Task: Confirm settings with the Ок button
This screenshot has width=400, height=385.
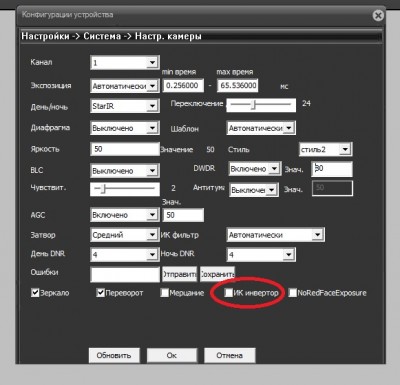Action: [x=172, y=355]
